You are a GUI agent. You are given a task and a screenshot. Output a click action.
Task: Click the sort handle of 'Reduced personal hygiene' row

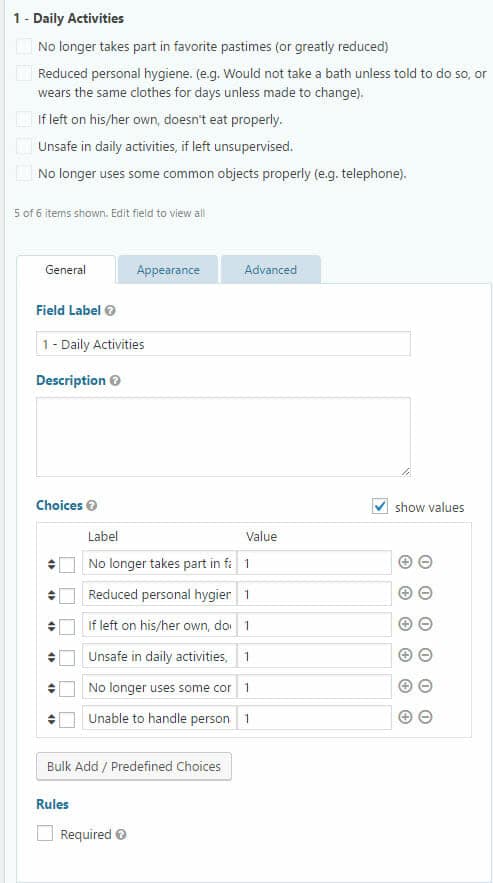click(51, 595)
